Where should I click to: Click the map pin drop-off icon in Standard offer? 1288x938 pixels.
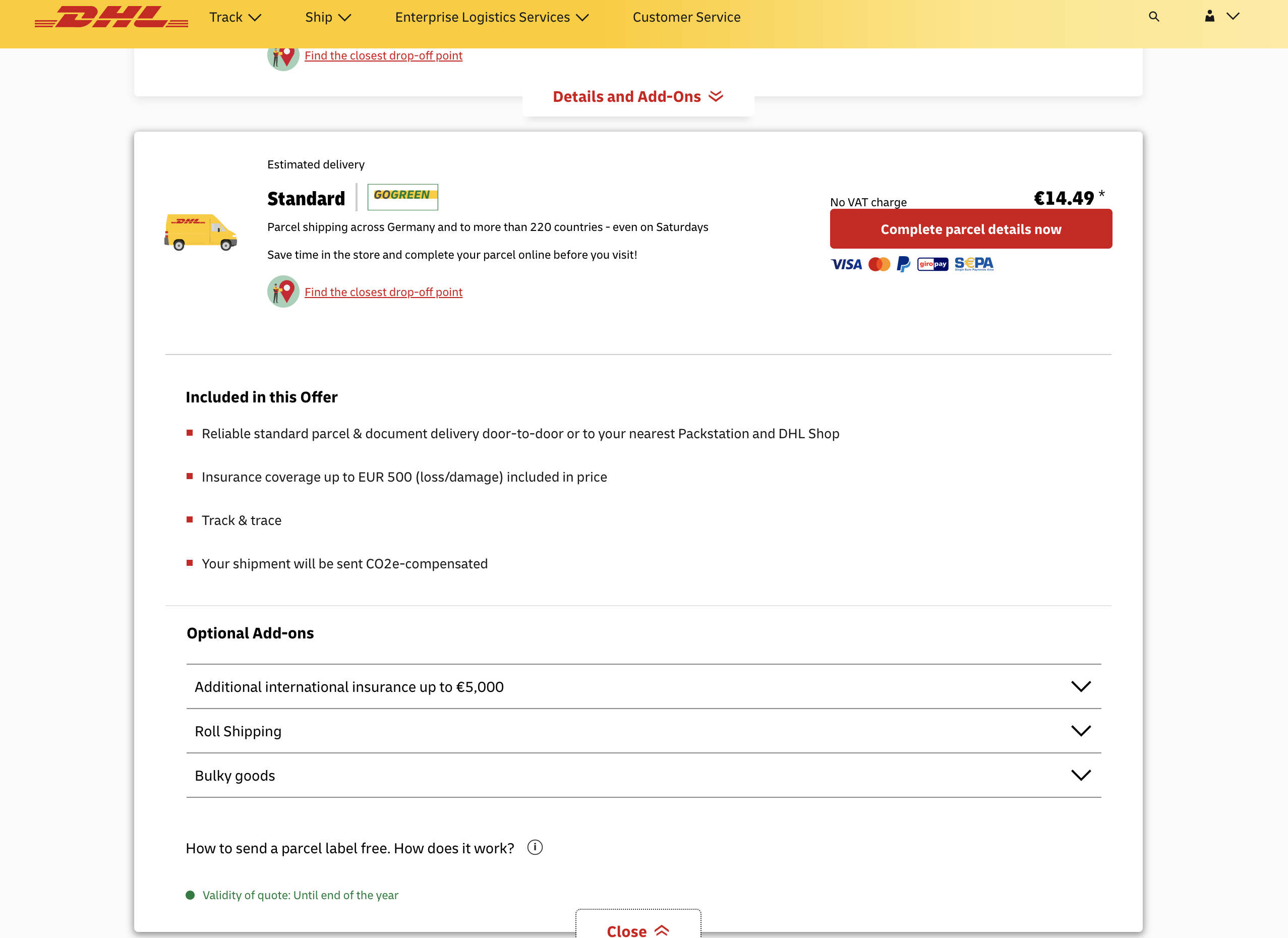[x=283, y=292]
